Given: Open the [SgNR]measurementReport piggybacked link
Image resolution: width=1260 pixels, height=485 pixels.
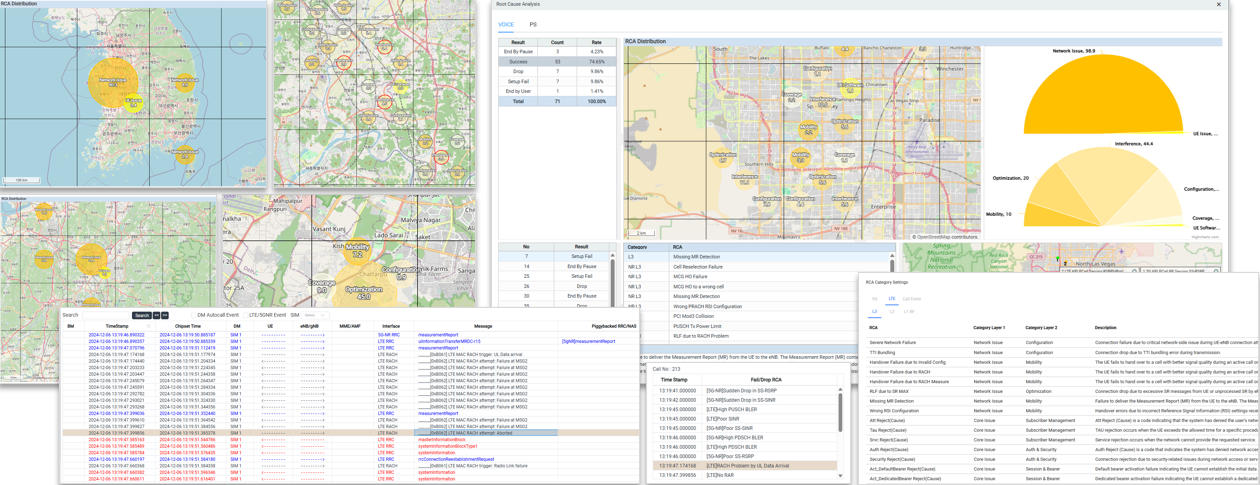Looking at the screenshot, I should click(x=589, y=341).
